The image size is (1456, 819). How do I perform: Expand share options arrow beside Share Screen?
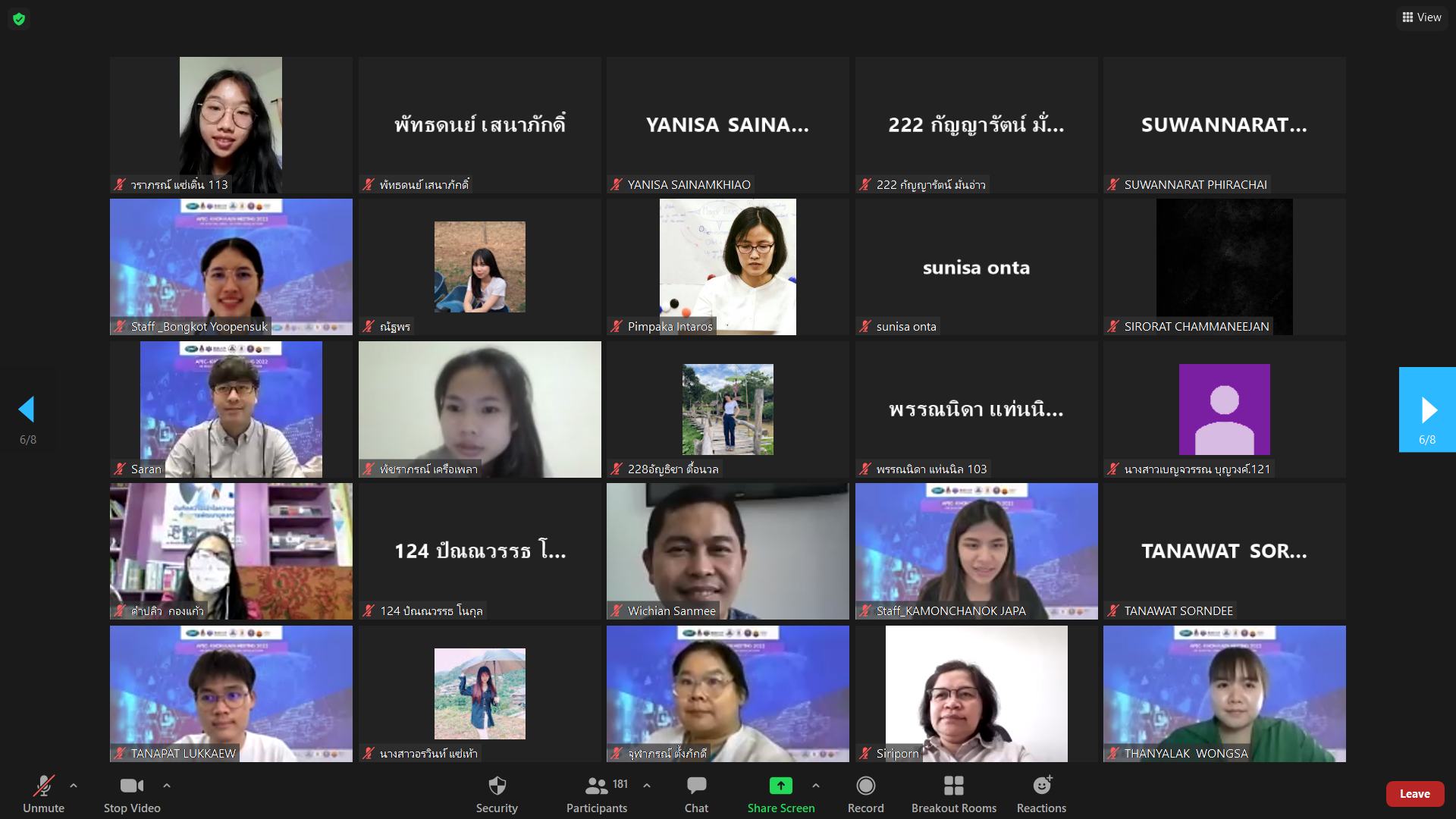tap(816, 786)
